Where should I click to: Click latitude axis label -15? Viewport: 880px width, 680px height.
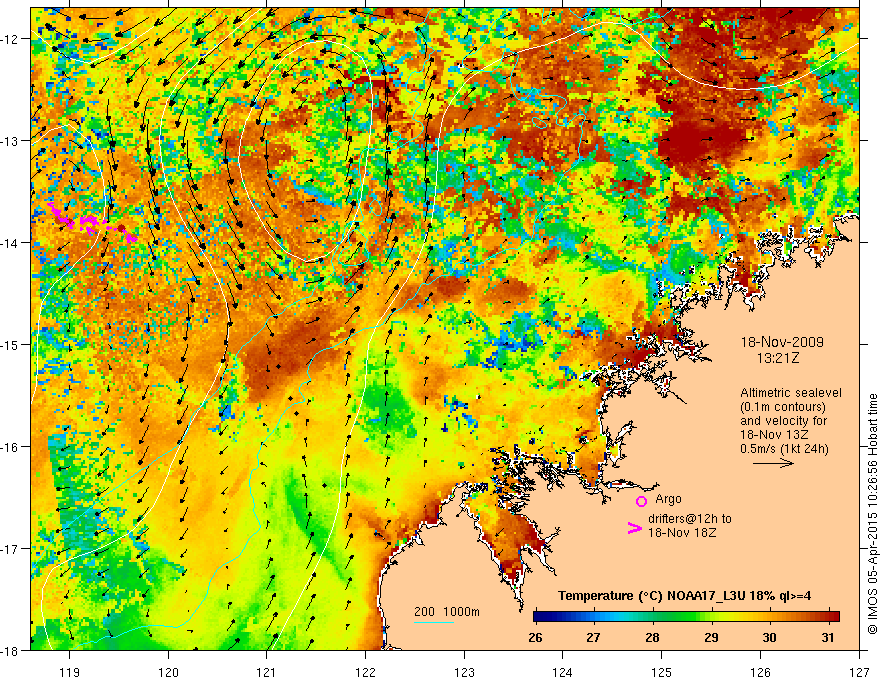(x=11, y=344)
